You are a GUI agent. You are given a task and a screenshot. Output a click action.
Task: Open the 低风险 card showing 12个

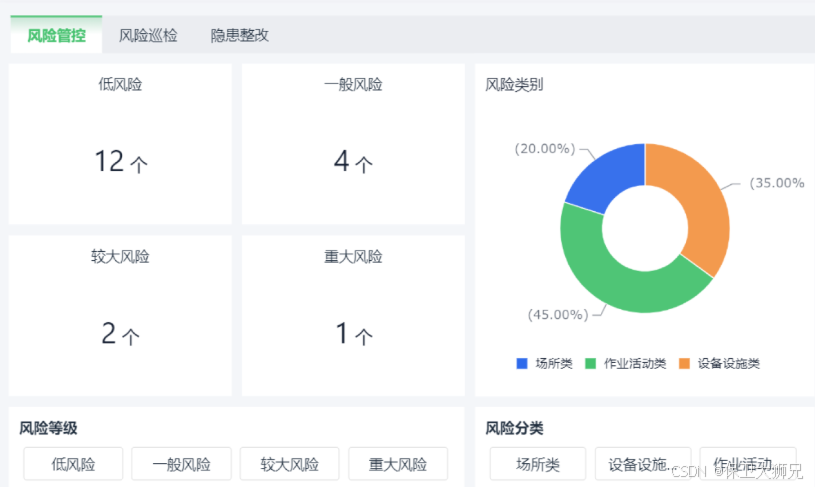click(x=120, y=144)
